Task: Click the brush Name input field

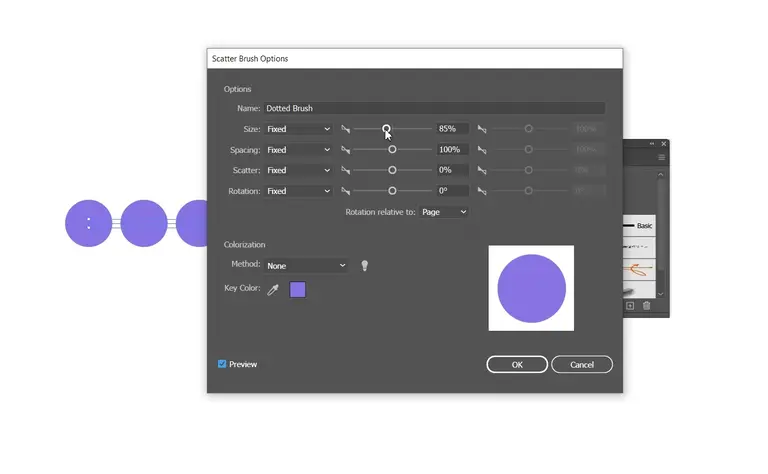Action: (x=434, y=108)
